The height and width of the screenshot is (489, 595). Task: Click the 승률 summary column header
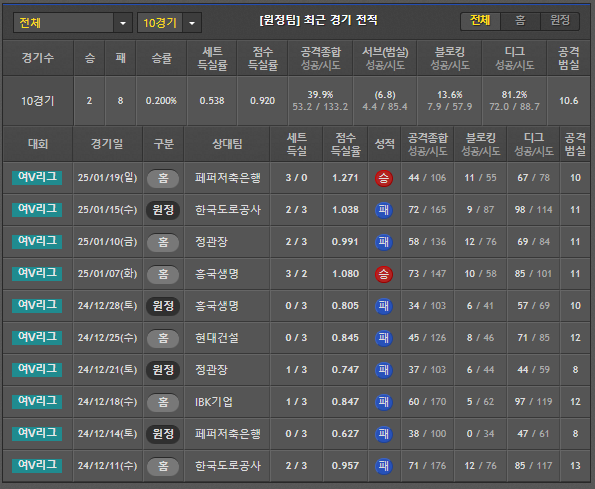(162, 58)
